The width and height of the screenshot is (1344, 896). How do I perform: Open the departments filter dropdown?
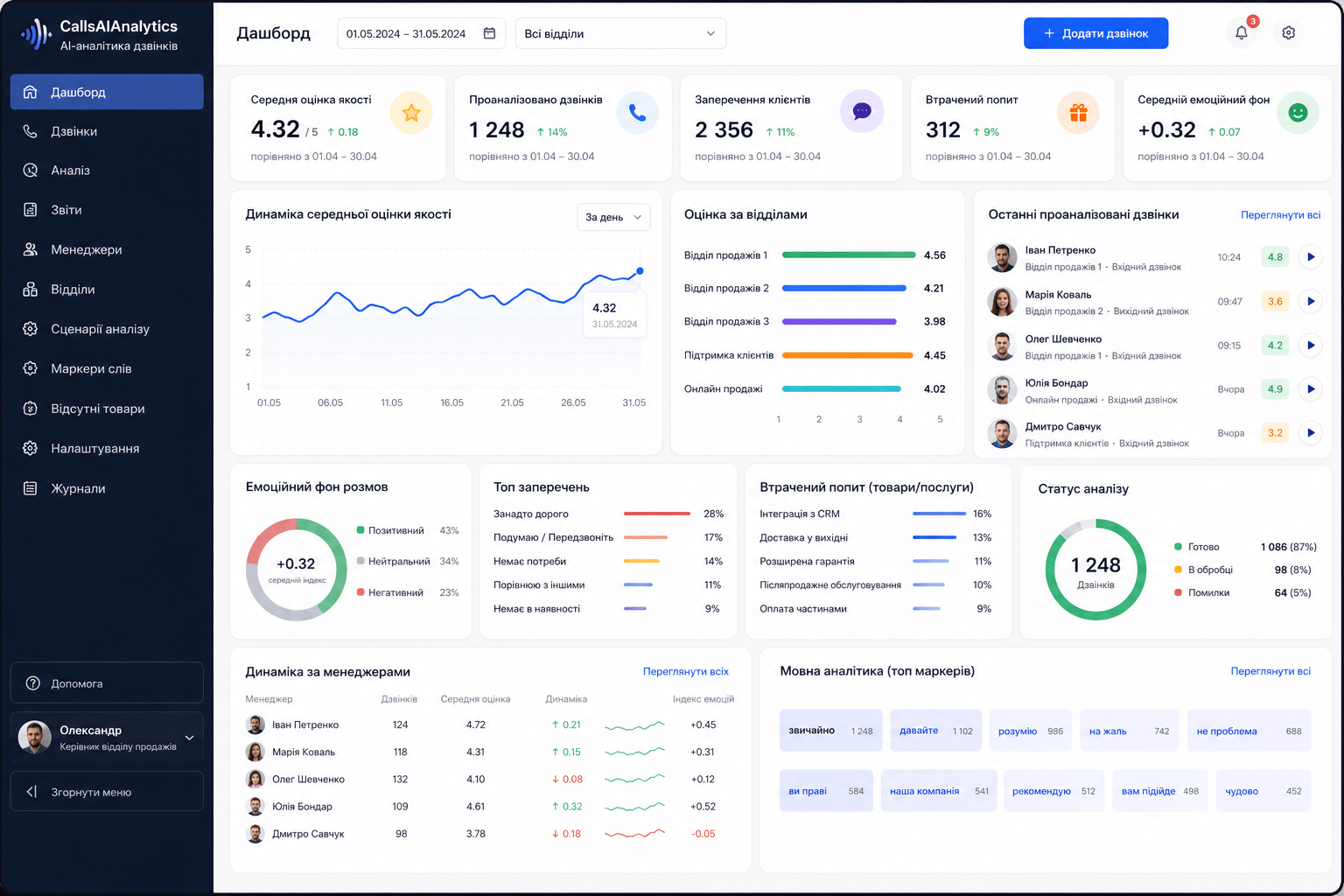(x=620, y=33)
